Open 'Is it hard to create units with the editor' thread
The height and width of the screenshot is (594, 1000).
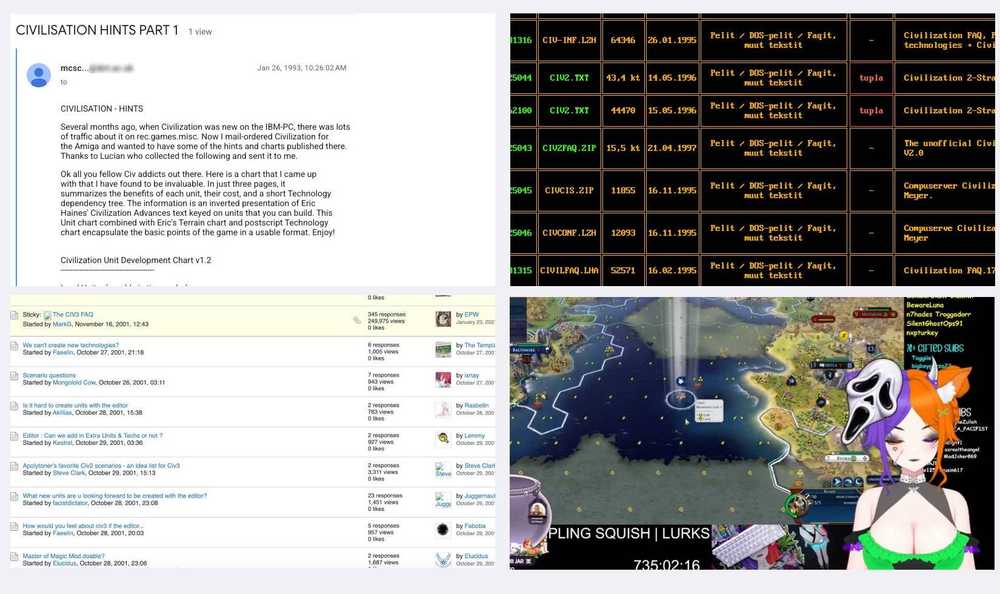pos(75,405)
